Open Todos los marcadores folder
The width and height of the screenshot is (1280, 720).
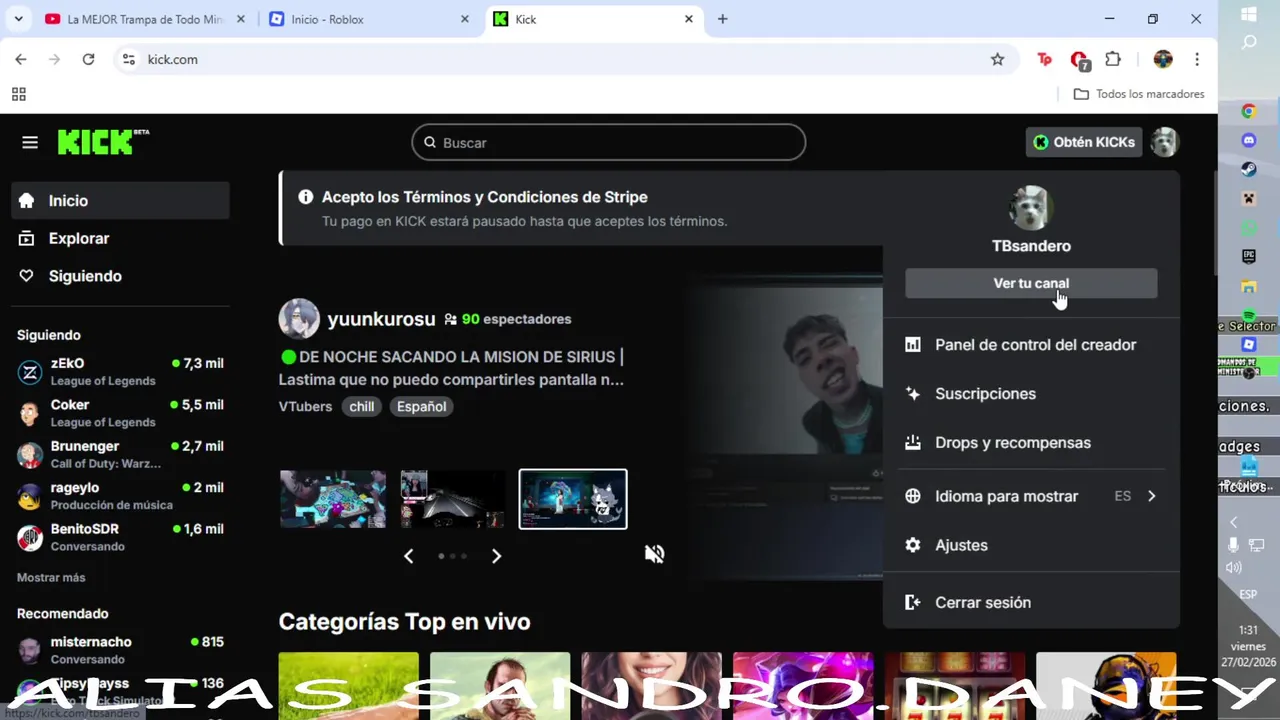1138,94
